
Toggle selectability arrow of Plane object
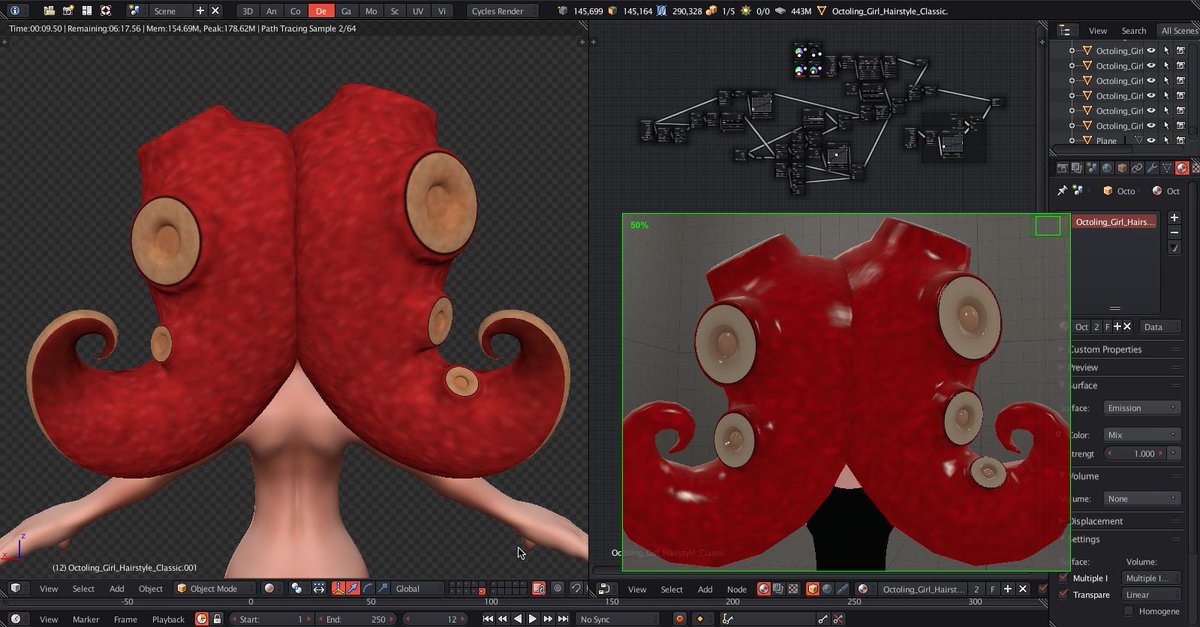pos(1166,140)
